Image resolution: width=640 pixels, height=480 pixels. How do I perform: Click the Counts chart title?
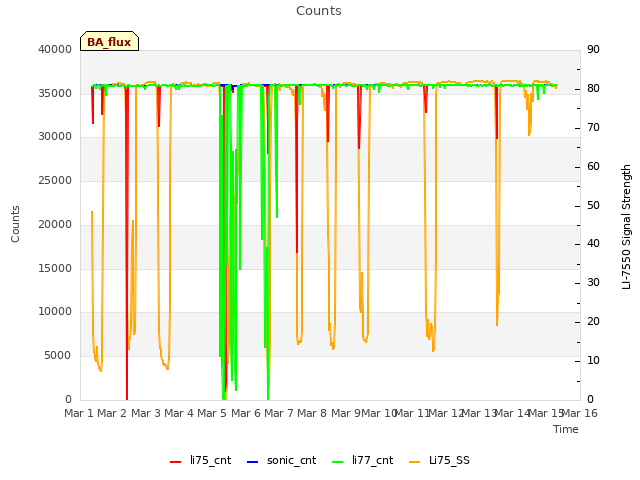(319, 11)
